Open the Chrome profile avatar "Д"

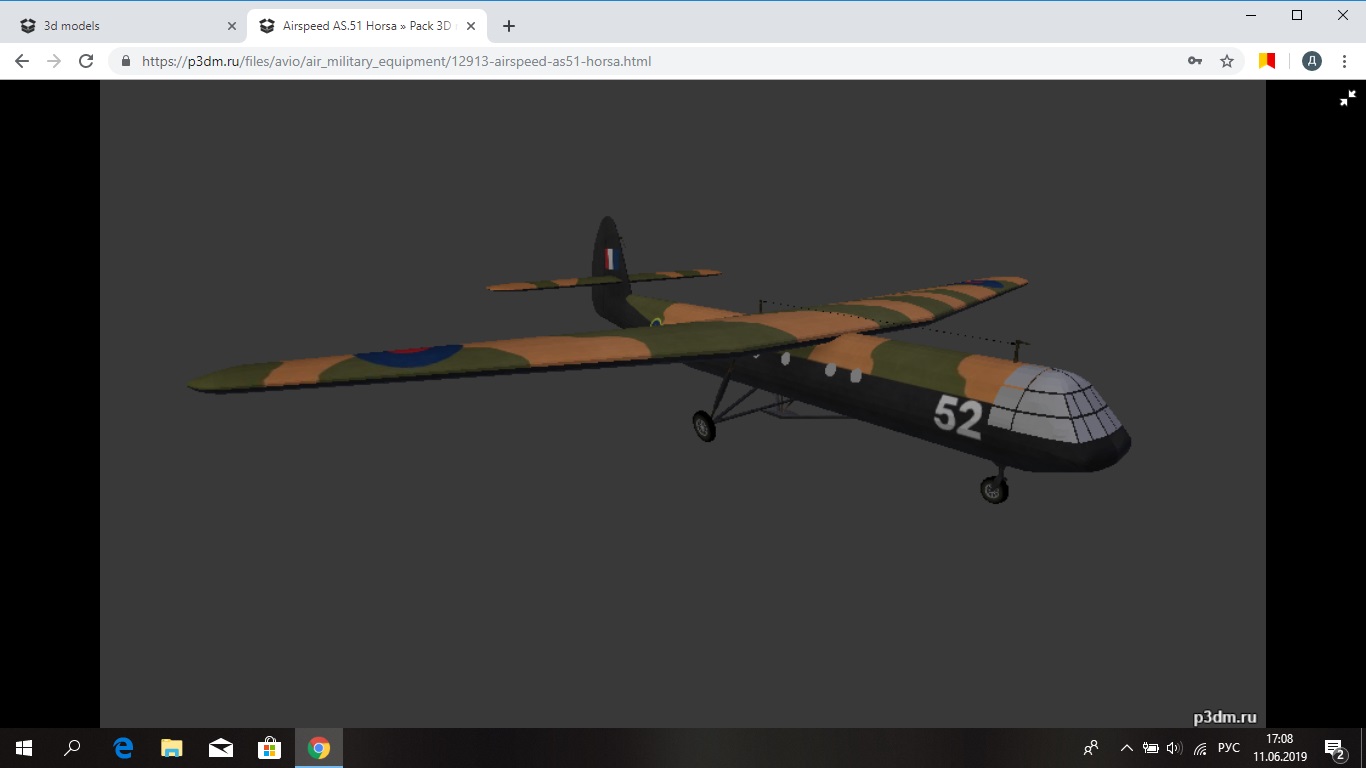[1312, 61]
